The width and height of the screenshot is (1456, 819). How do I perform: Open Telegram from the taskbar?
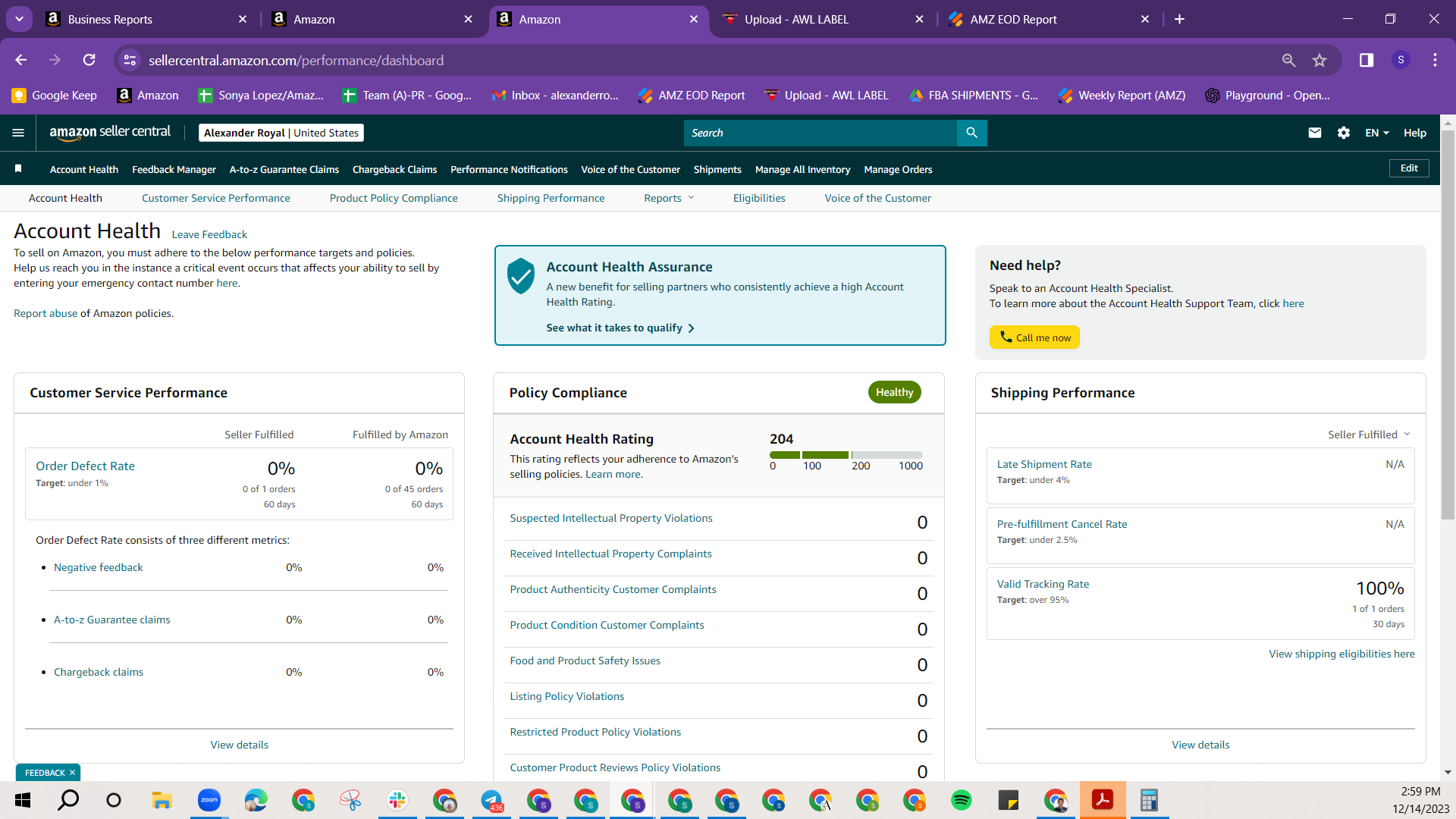(491, 800)
